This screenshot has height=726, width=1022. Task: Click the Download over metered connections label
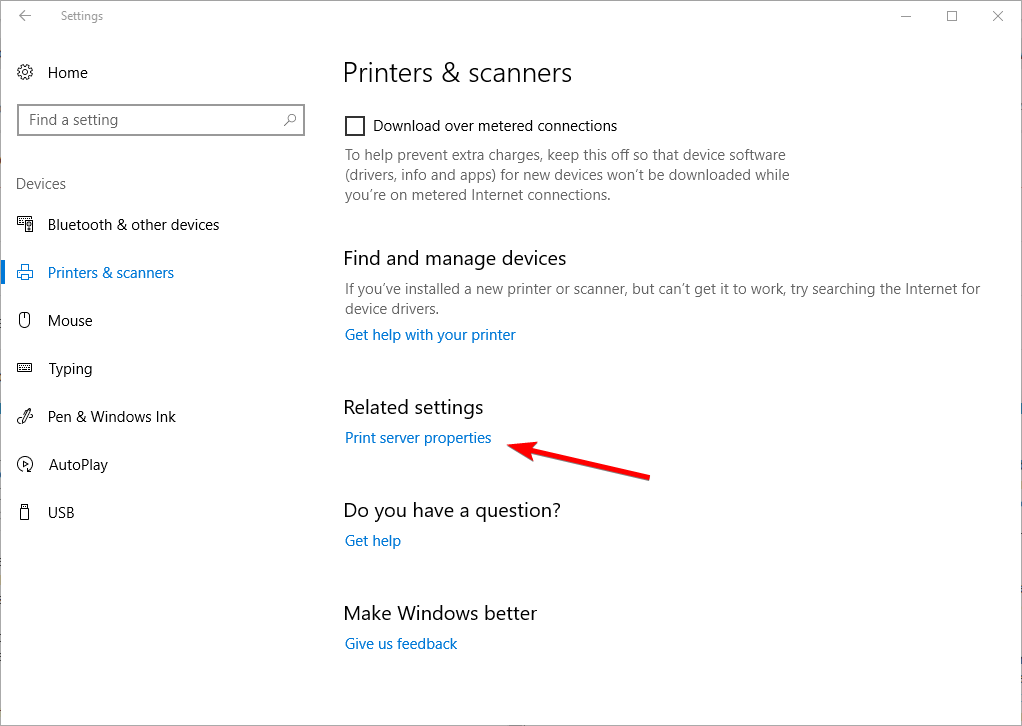pos(495,126)
